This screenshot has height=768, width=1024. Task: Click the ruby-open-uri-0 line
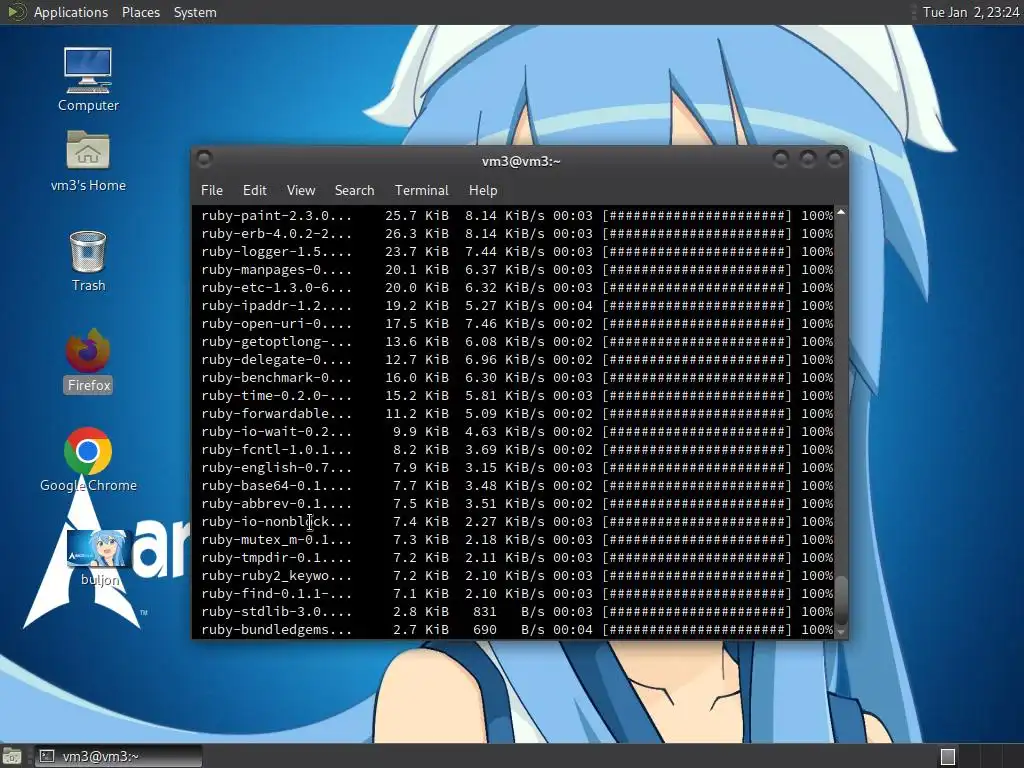tap(517, 323)
